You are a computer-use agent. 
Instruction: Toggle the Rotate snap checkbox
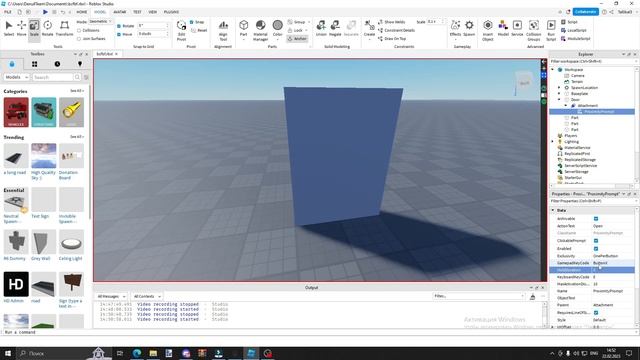(119, 26)
